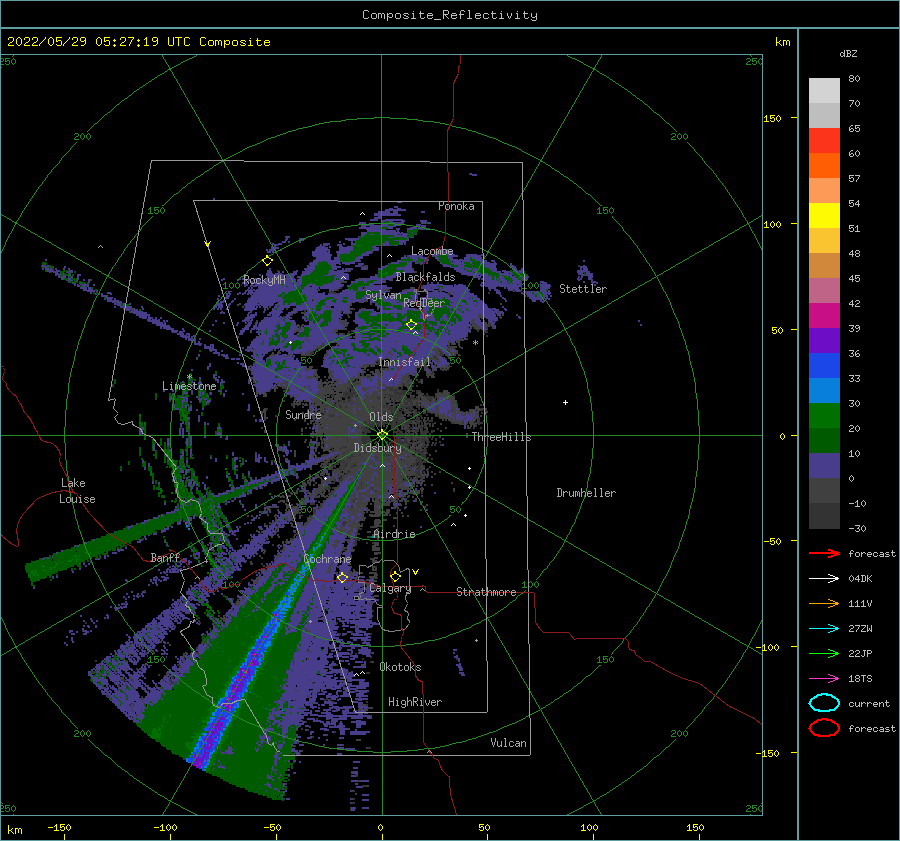Click the 65 dBZ red color swatch
Screen dimensions: 900x841
point(824,140)
